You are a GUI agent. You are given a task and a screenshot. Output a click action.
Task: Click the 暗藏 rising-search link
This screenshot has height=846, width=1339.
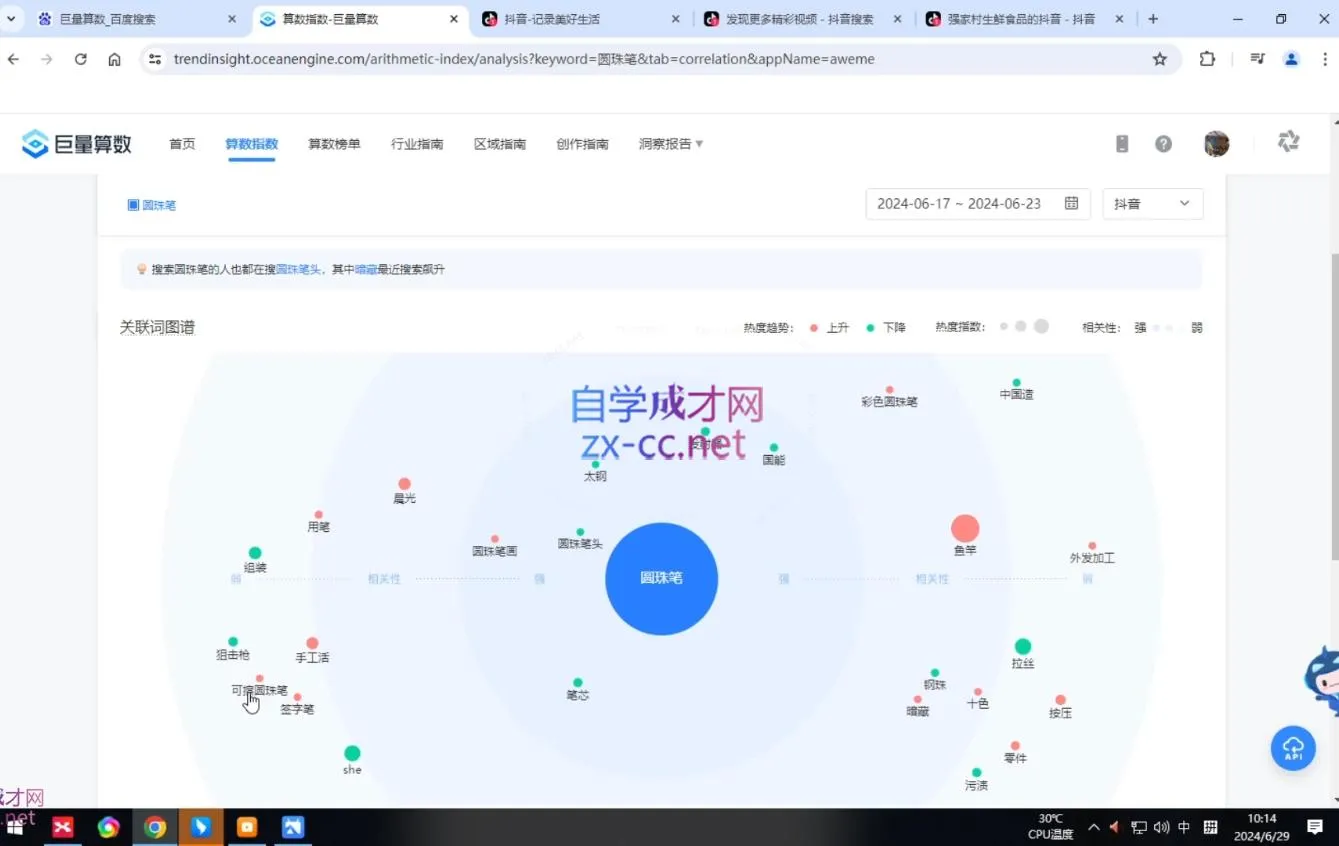pos(365,269)
